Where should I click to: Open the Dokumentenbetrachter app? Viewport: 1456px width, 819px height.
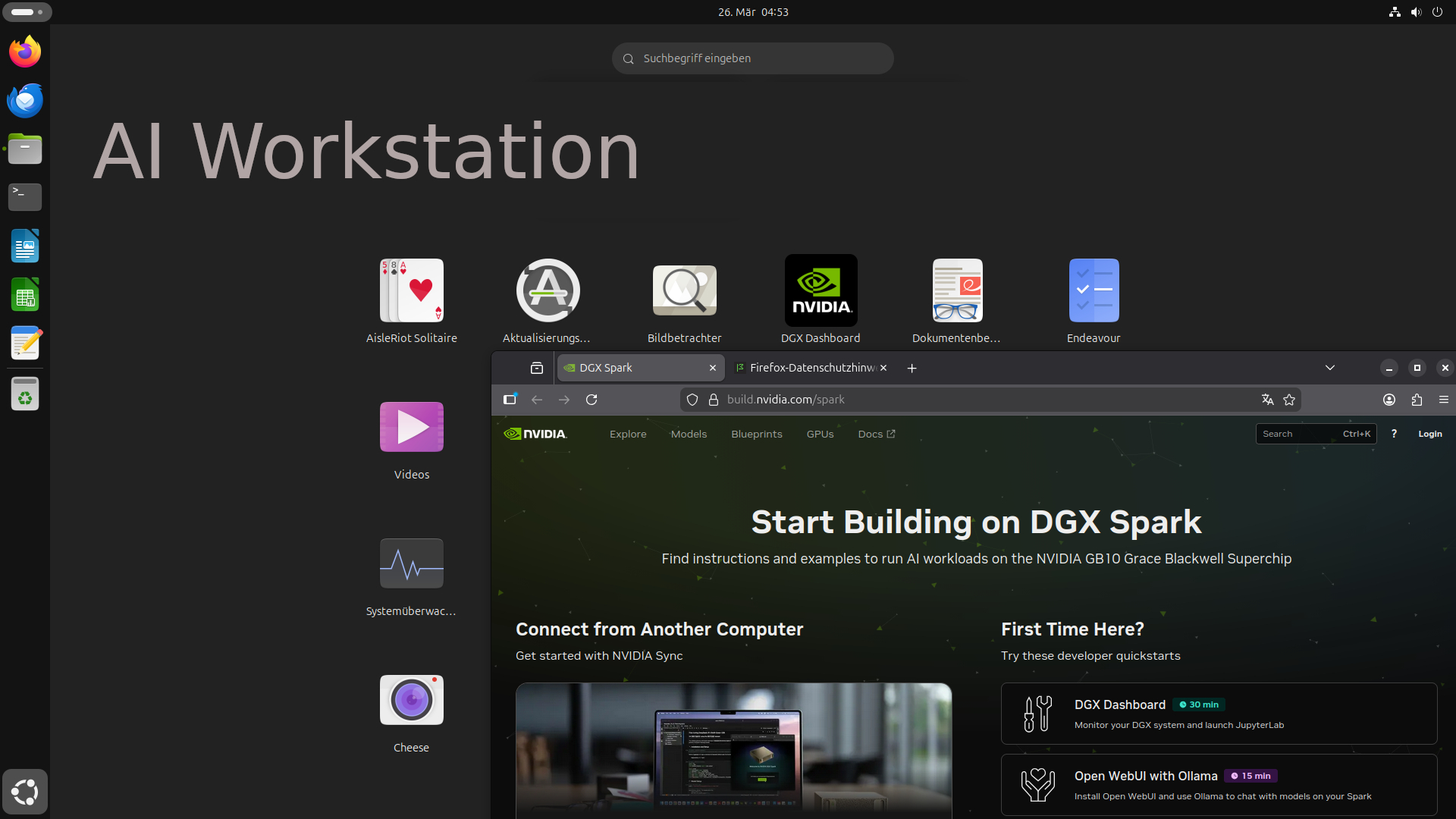[957, 301]
